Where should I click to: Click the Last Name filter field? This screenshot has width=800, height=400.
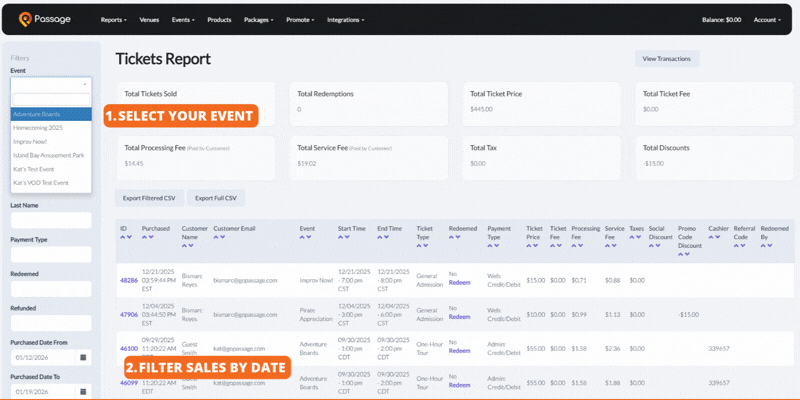pos(51,220)
